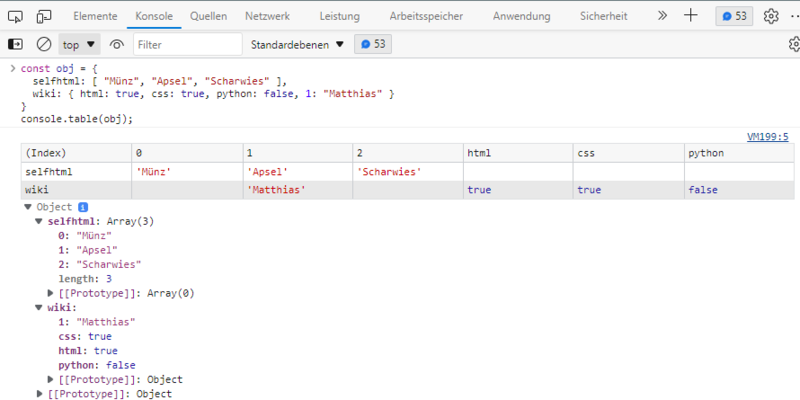
Task: Click the python: false property
Action: coord(97,365)
